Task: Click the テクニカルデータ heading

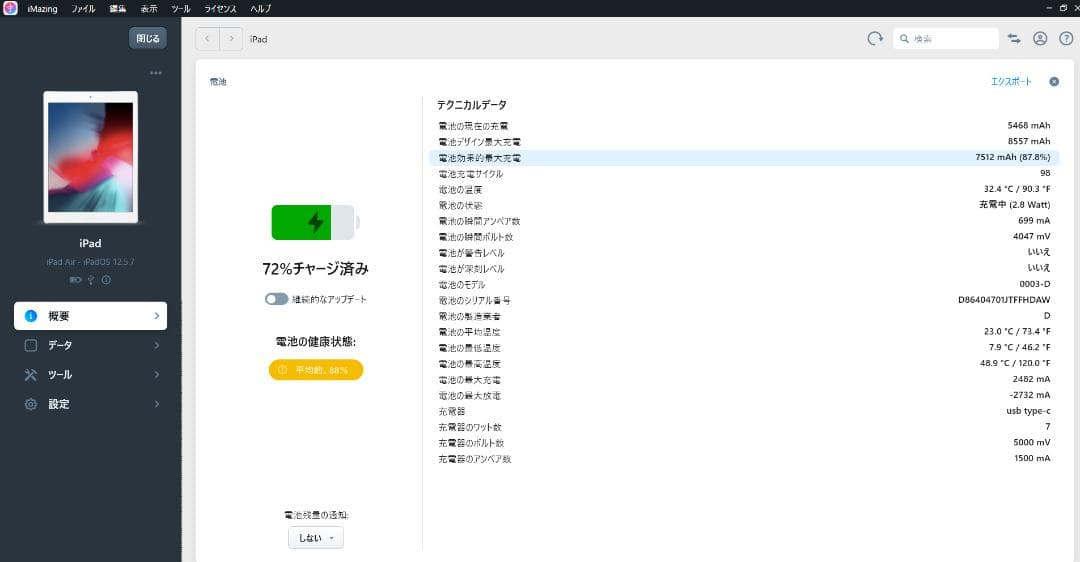Action: pos(472,105)
